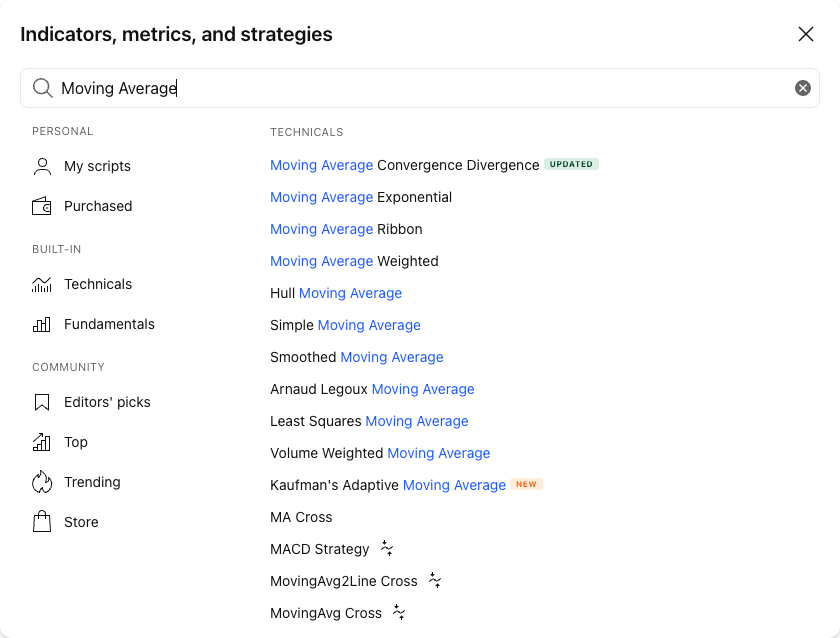Open Fundamentals bar chart icon
This screenshot has width=840, height=638.
pos(42,325)
